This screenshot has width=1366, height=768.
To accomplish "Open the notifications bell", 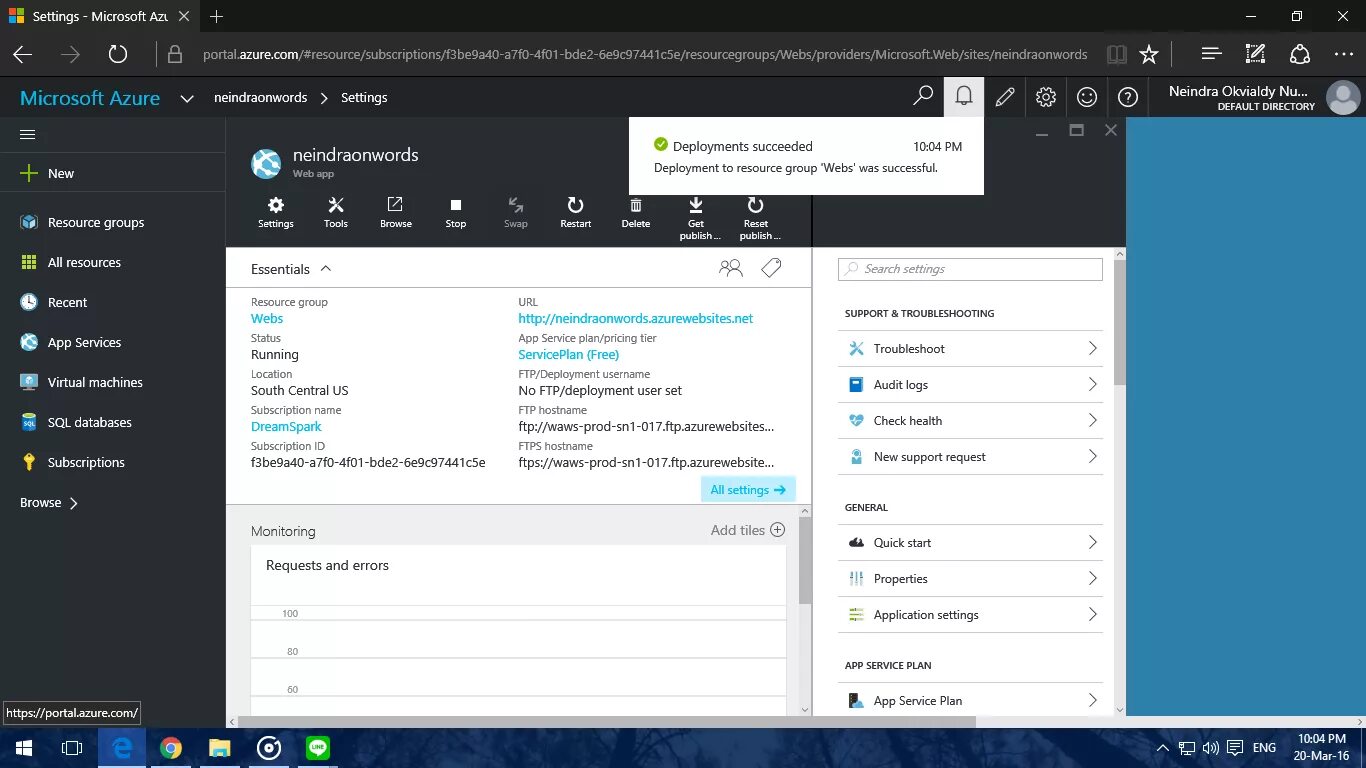I will [964, 97].
